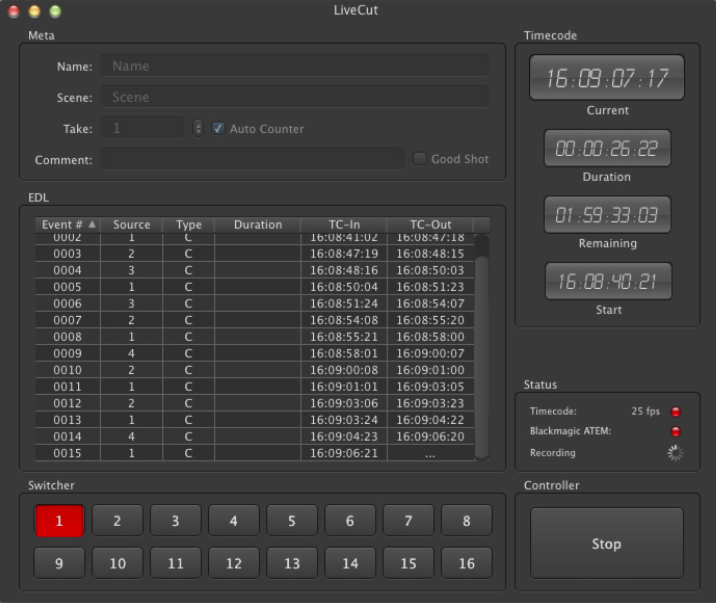Switch to source 6 on the switcher
Screen dimensions: 716x603
pyautogui.click(x=350, y=520)
